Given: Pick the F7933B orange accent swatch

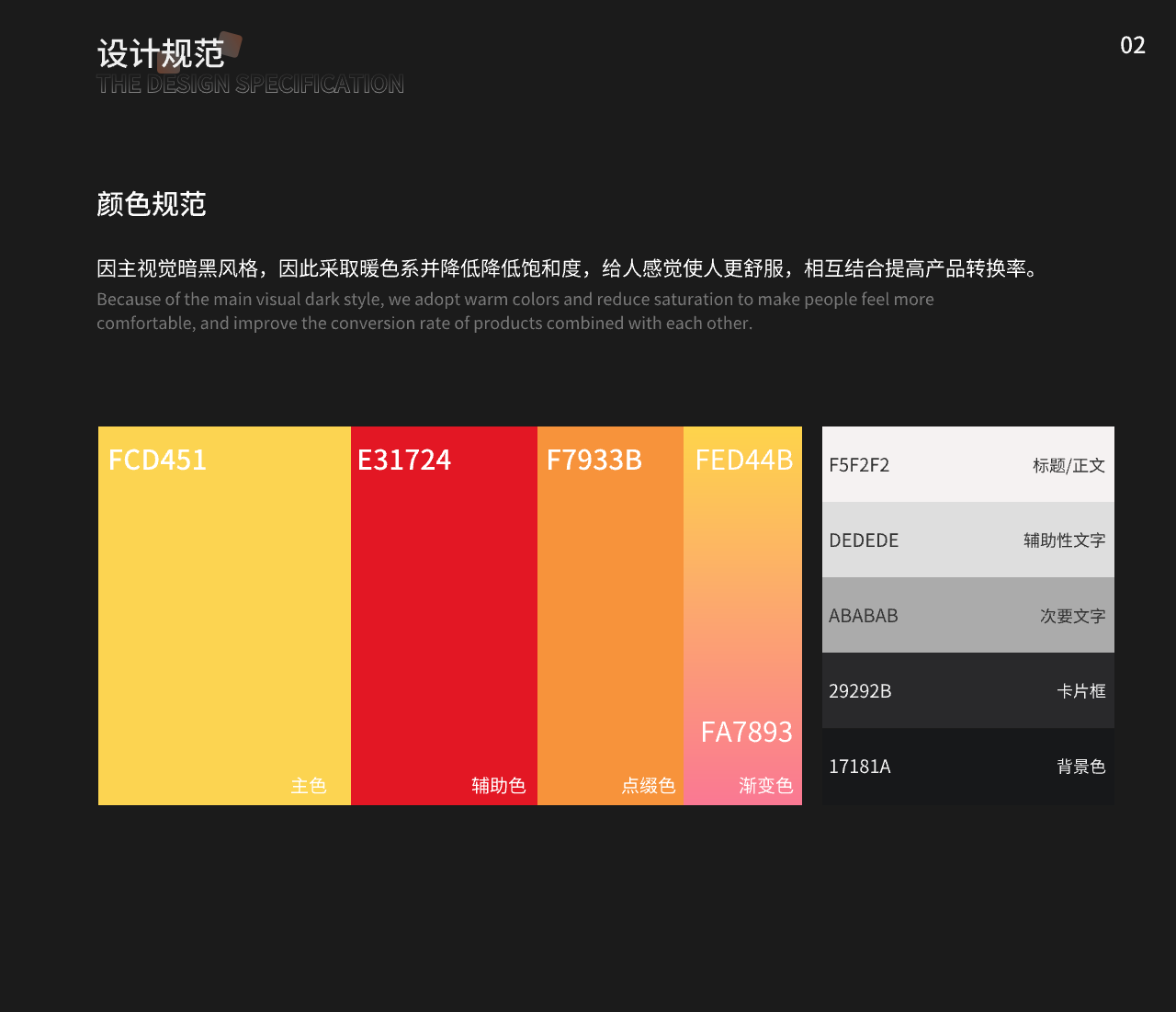Looking at the screenshot, I should point(610,616).
